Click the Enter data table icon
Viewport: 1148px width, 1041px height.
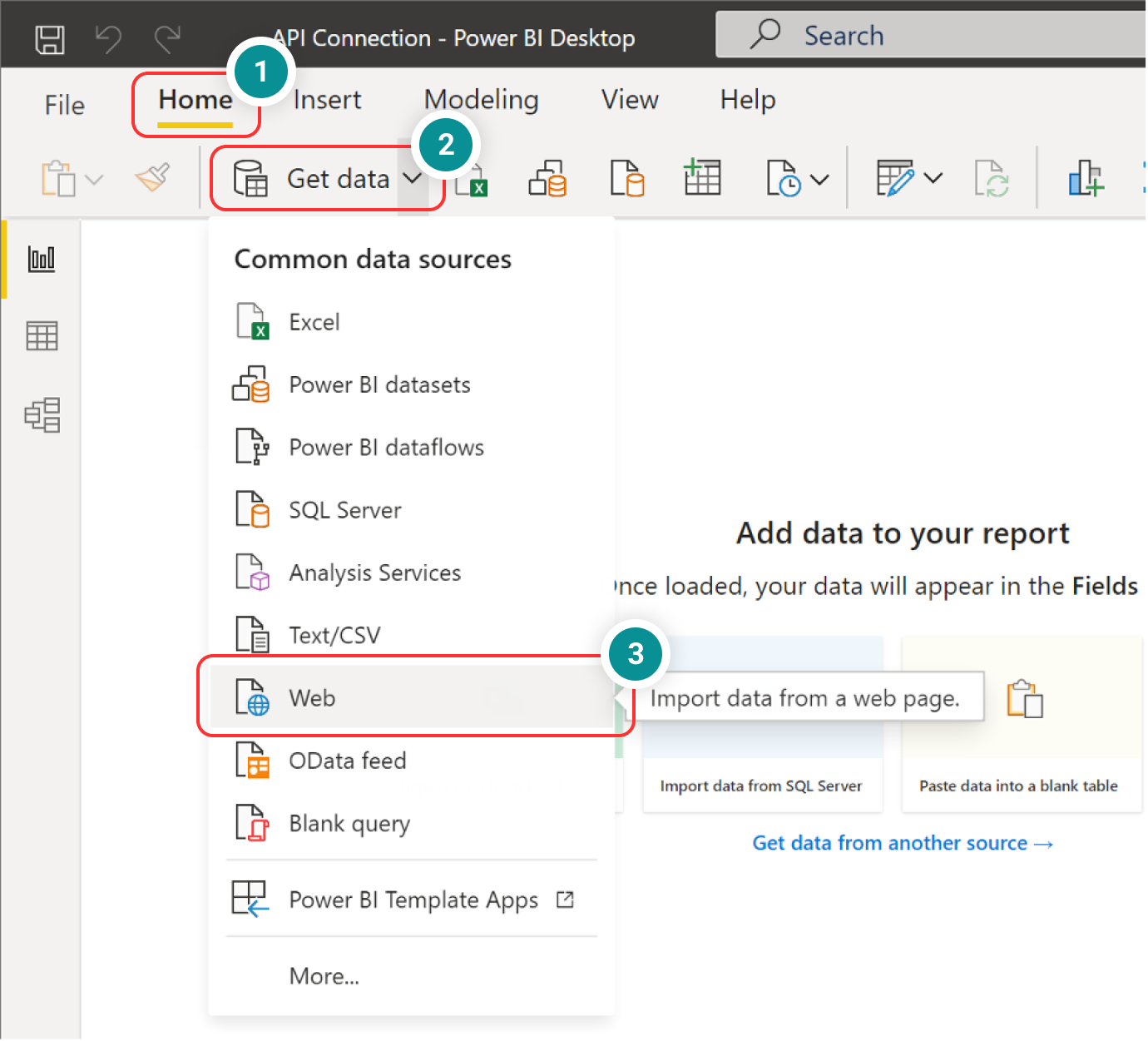pos(702,176)
